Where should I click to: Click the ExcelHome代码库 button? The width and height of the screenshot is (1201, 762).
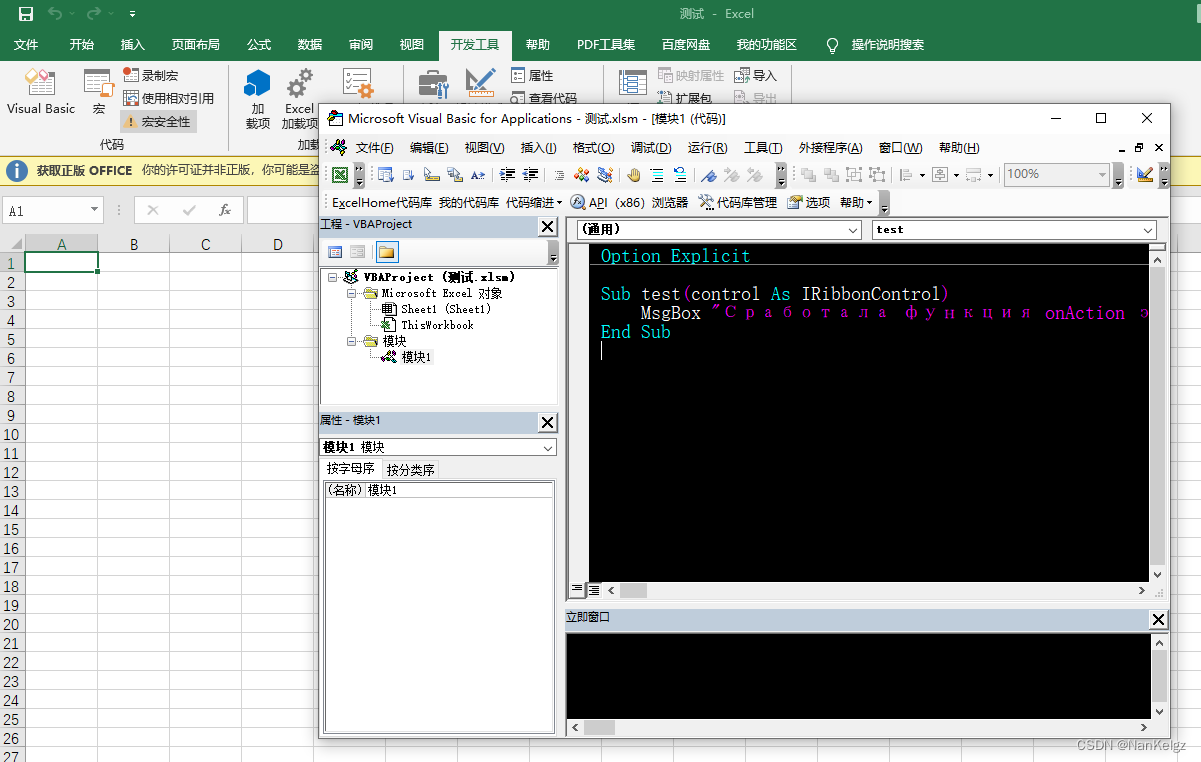click(383, 201)
